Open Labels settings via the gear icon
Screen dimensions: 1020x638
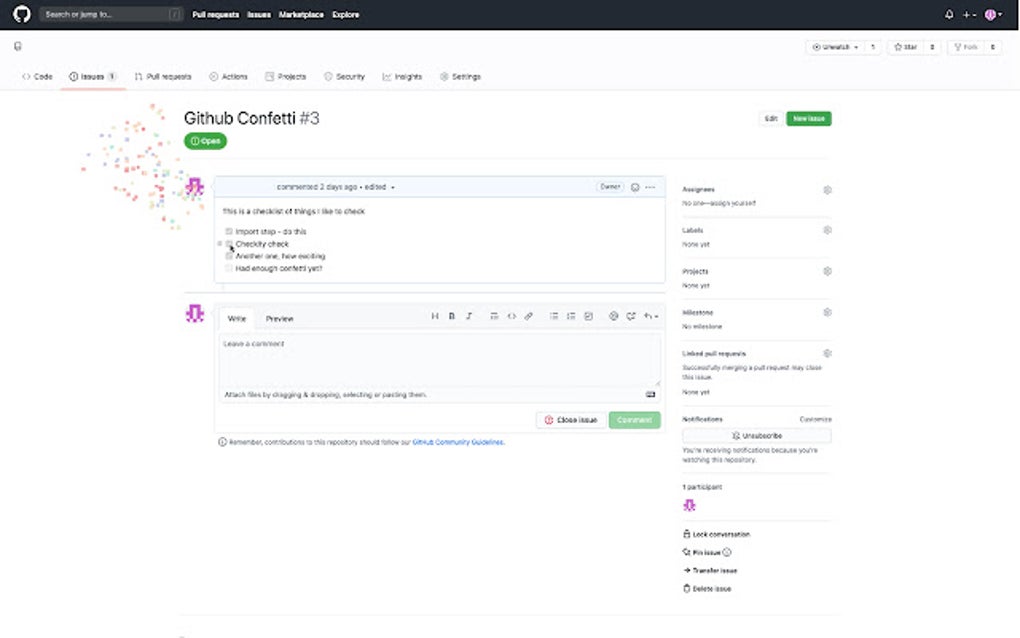click(x=827, y=229)
